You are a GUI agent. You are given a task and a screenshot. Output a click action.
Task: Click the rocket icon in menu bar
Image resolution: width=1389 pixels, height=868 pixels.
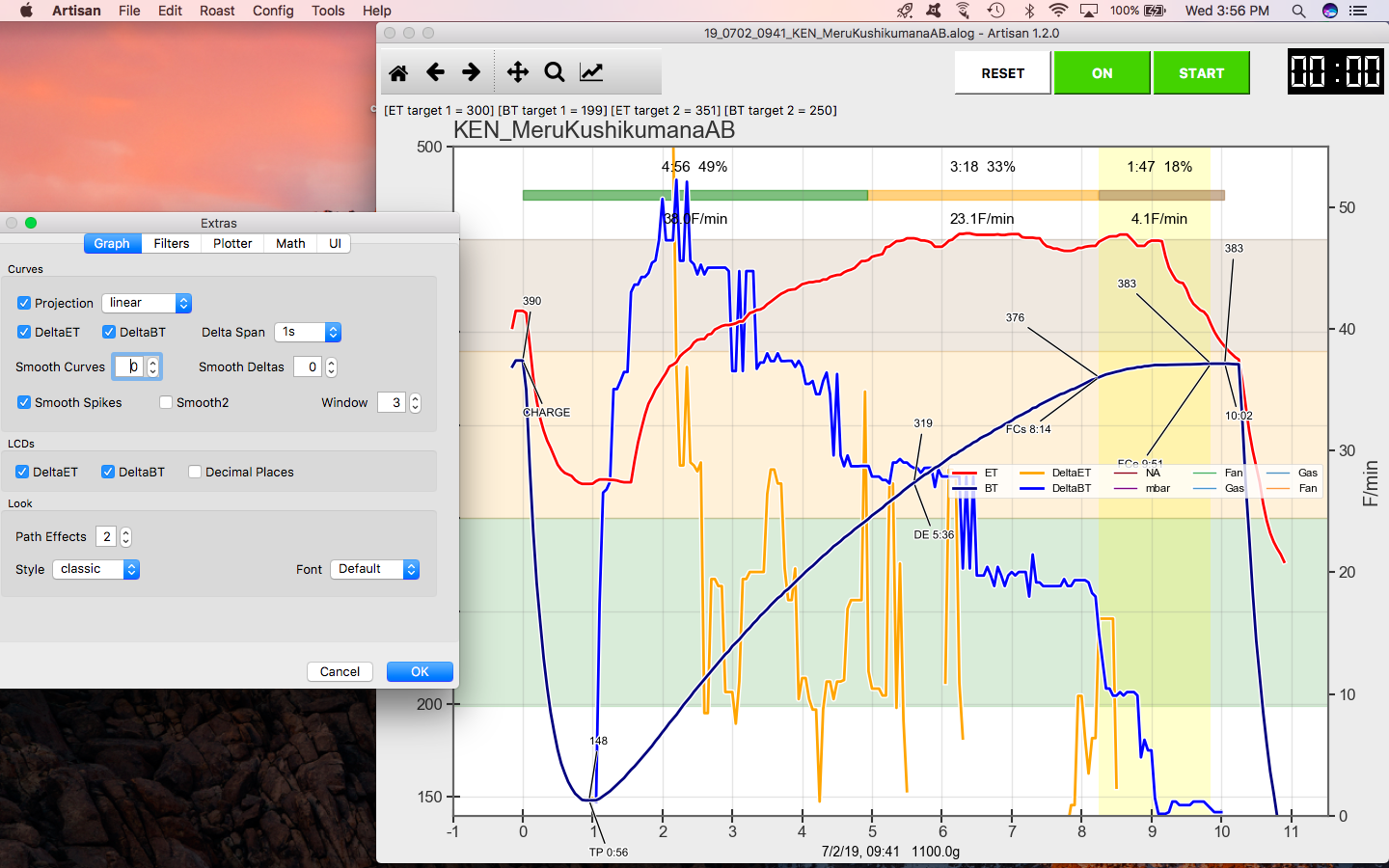904,11
